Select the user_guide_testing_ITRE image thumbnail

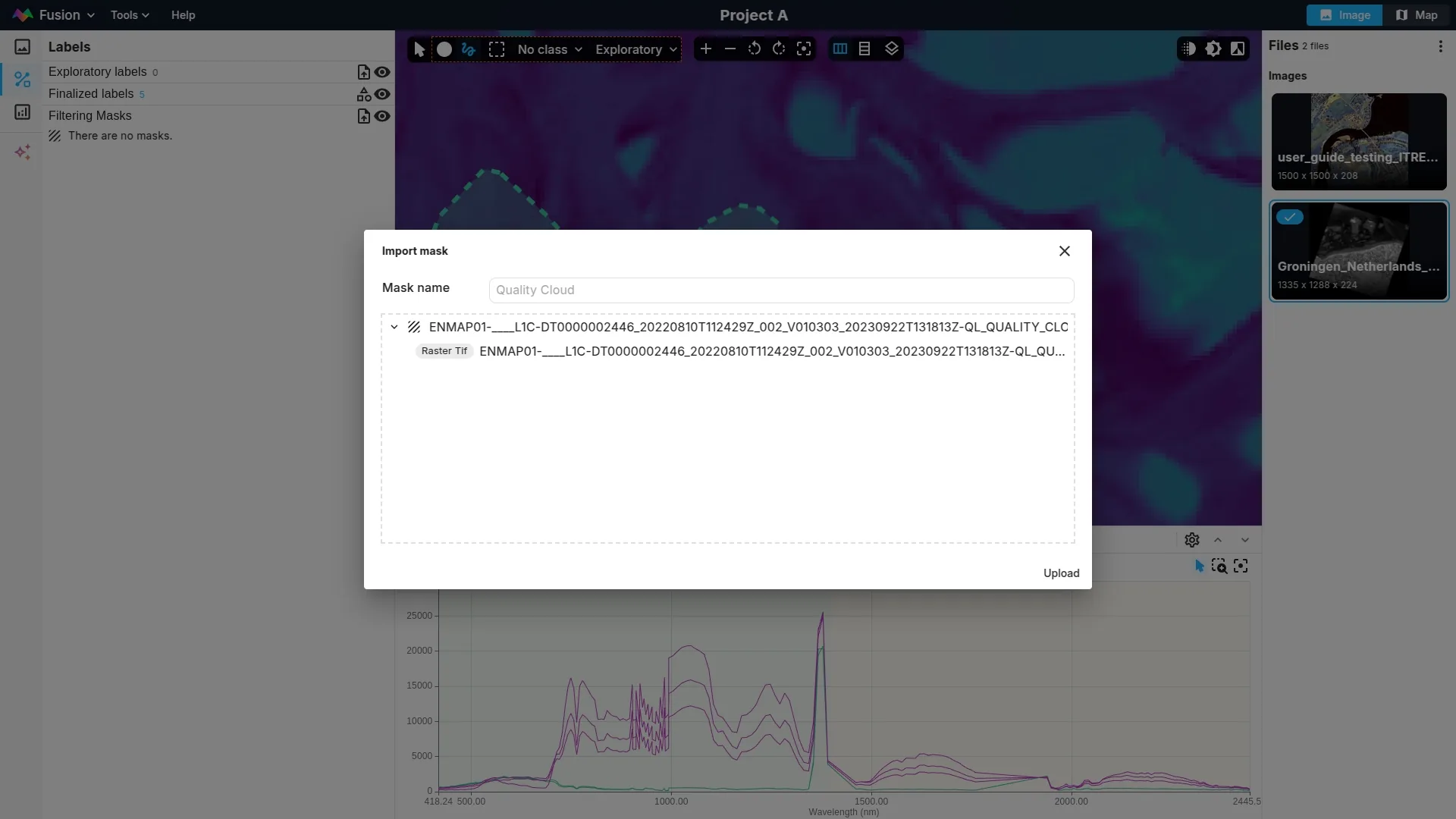coord(1358,142)
